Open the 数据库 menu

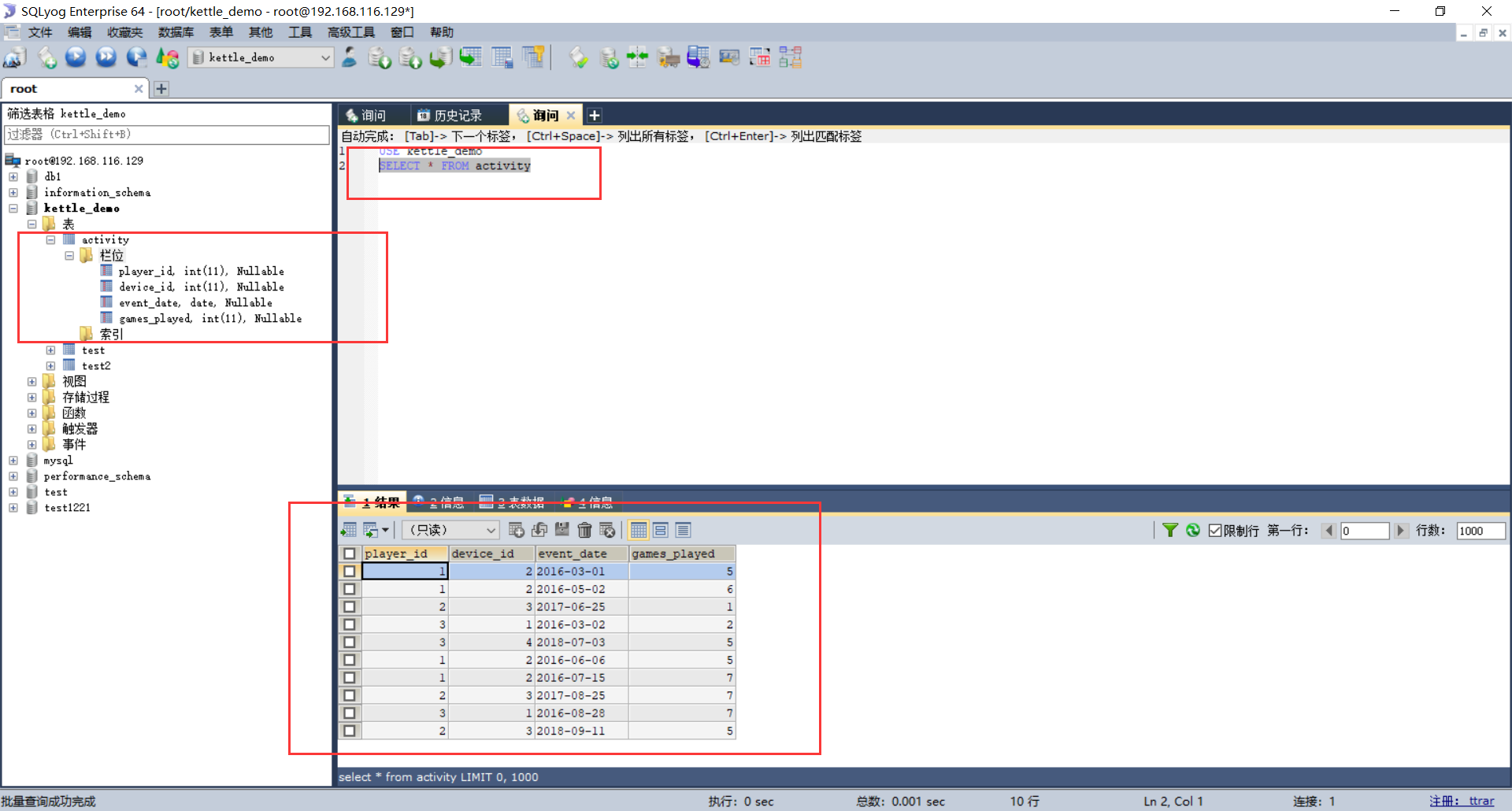click(x=176, y=32)
